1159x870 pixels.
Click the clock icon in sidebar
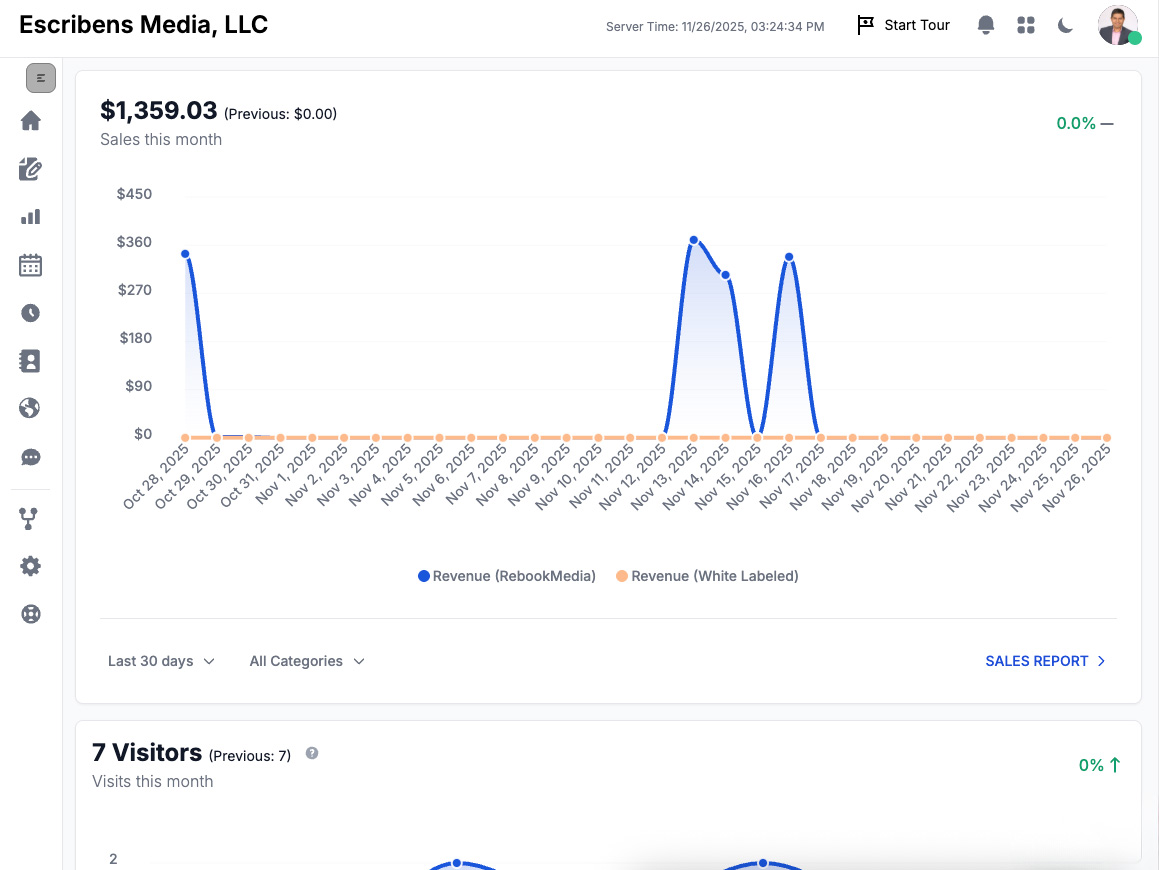(x=31, y=313)
